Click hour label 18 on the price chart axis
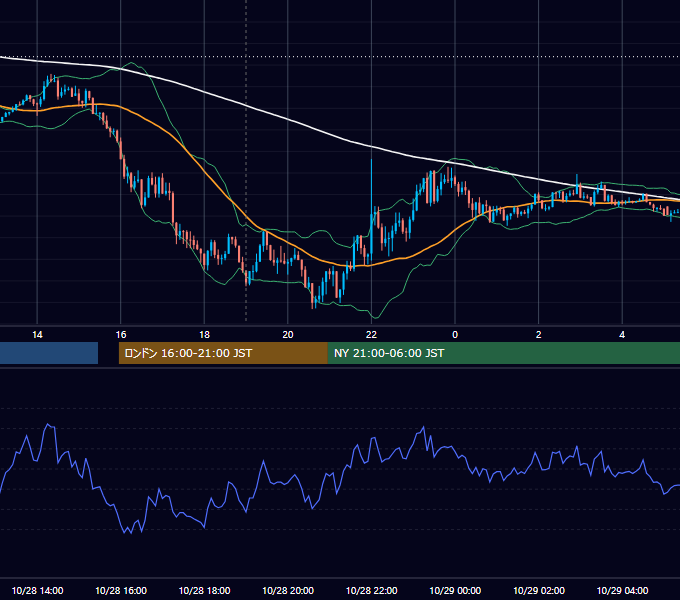The image size is (680, 600). click(x=204, y=335)
